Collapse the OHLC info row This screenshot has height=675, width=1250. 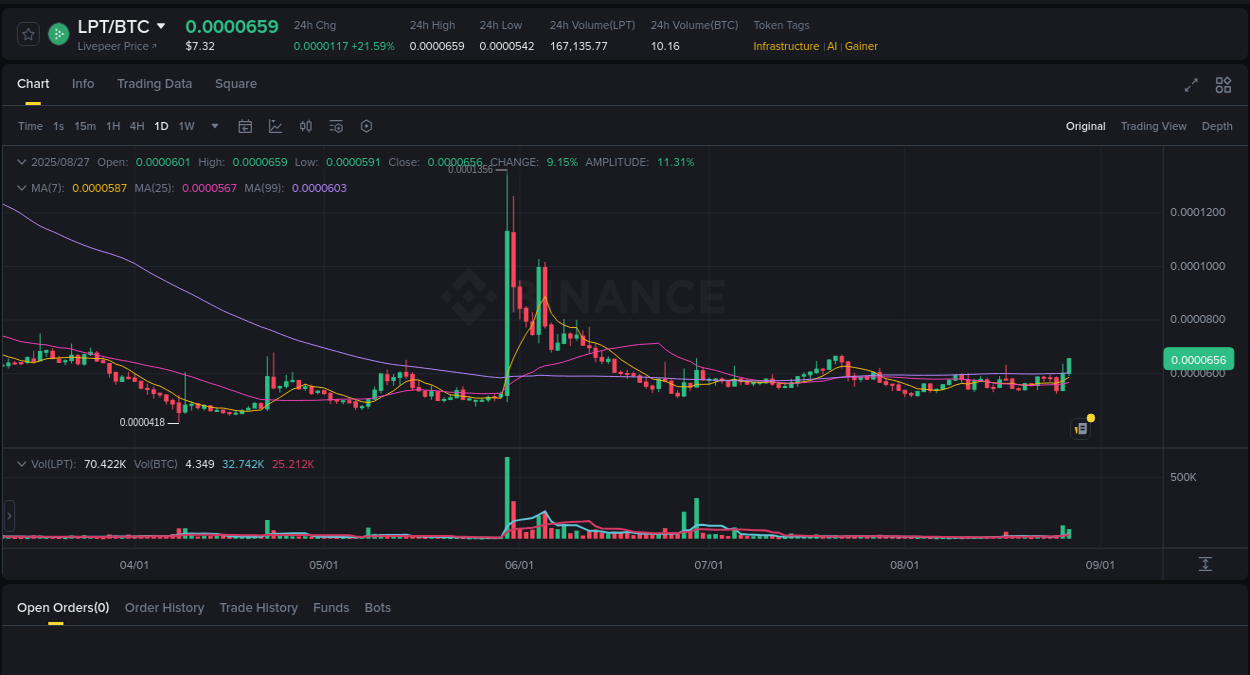22,161
